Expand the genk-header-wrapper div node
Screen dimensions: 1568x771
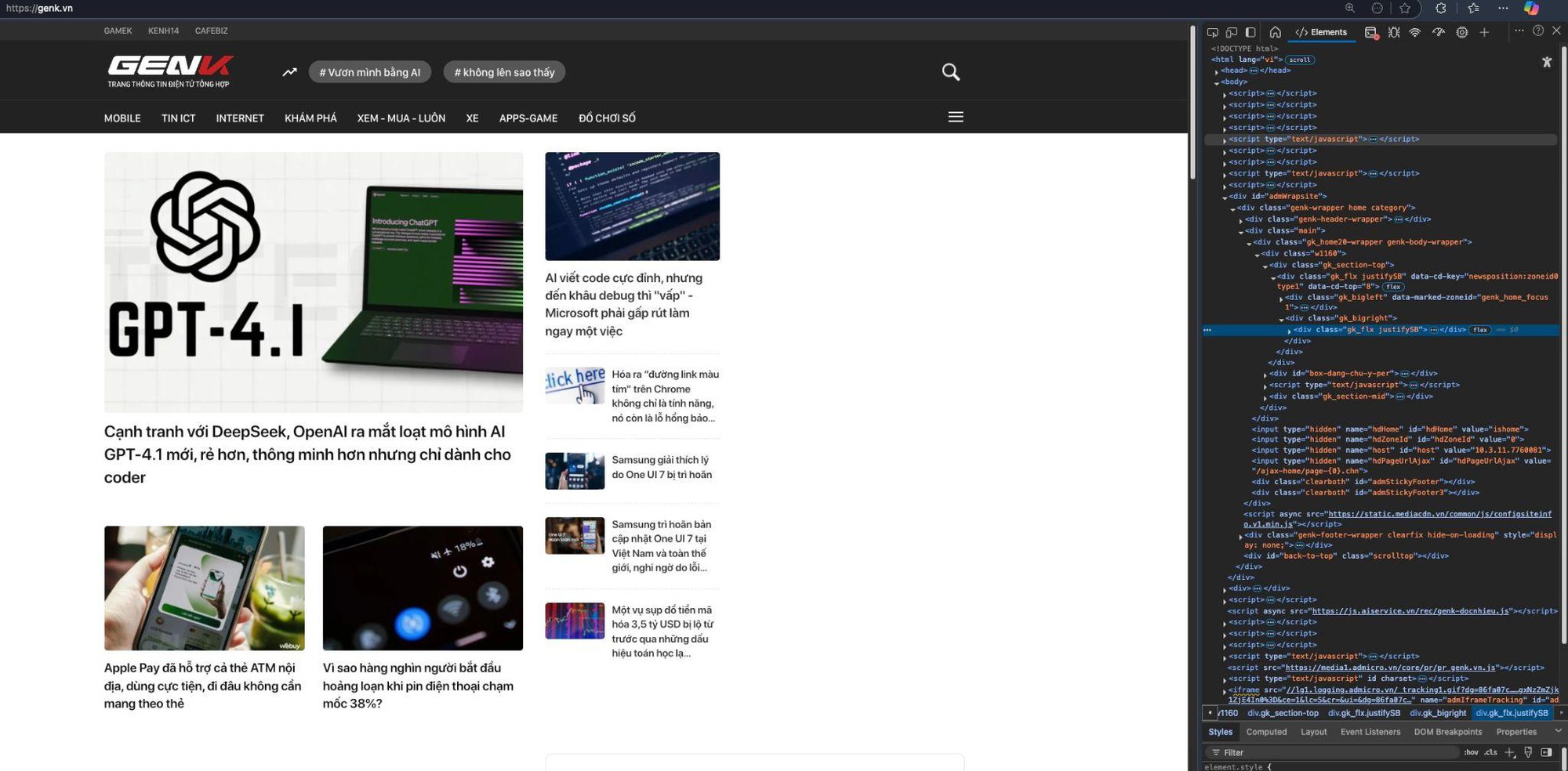(x=1241, y=220)
